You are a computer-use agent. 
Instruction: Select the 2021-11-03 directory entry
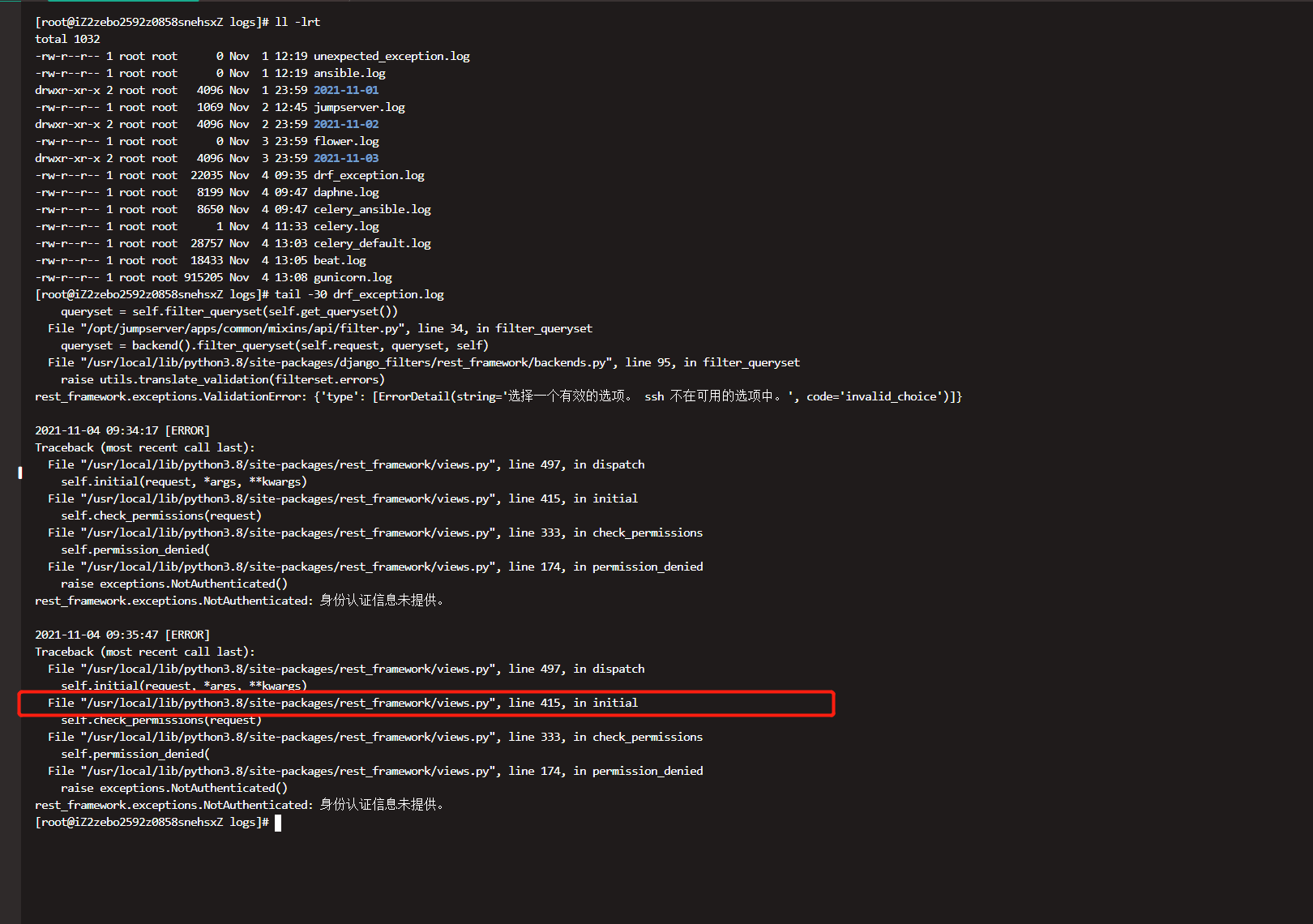[346, 157]
